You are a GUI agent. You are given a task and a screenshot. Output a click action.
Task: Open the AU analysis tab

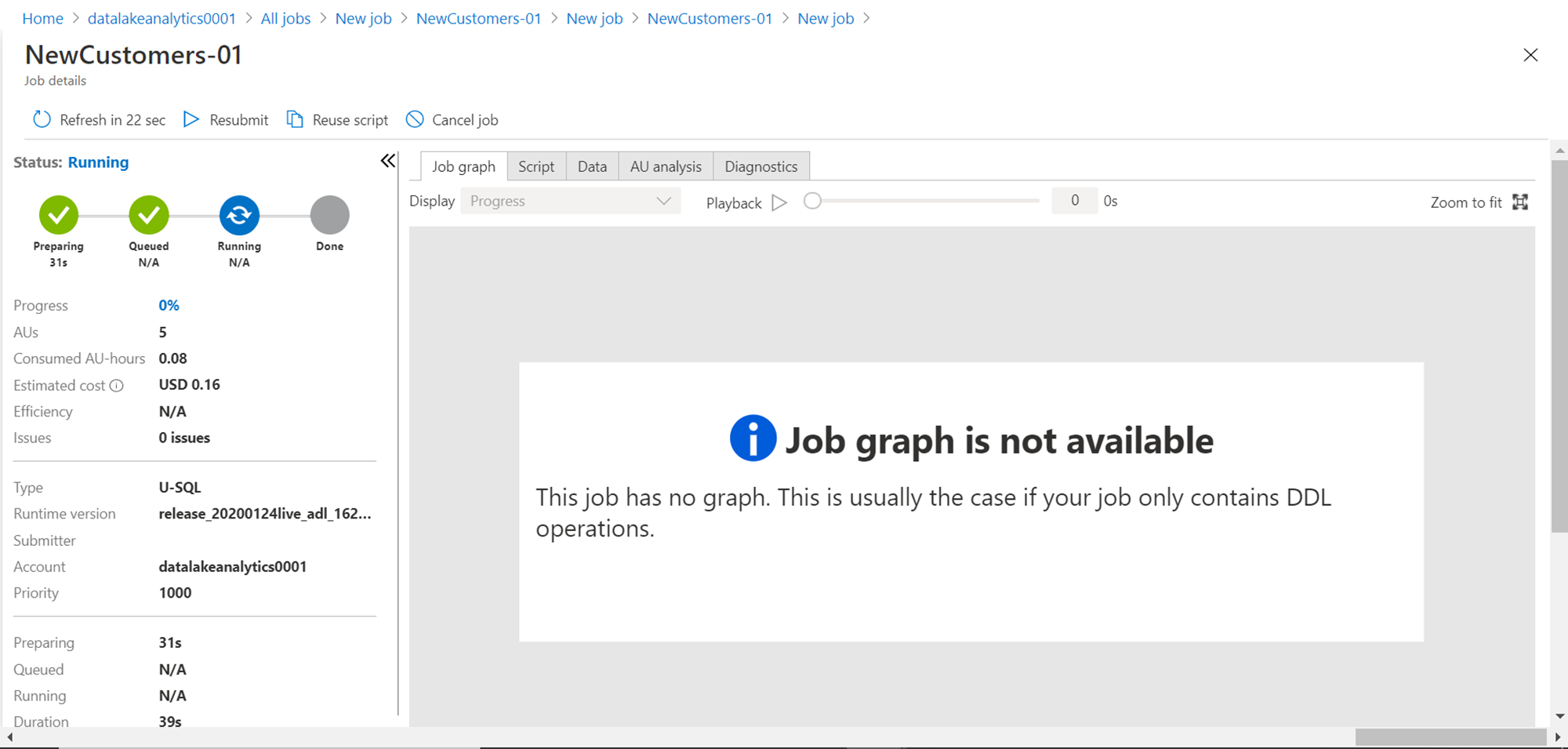point(666,166)
